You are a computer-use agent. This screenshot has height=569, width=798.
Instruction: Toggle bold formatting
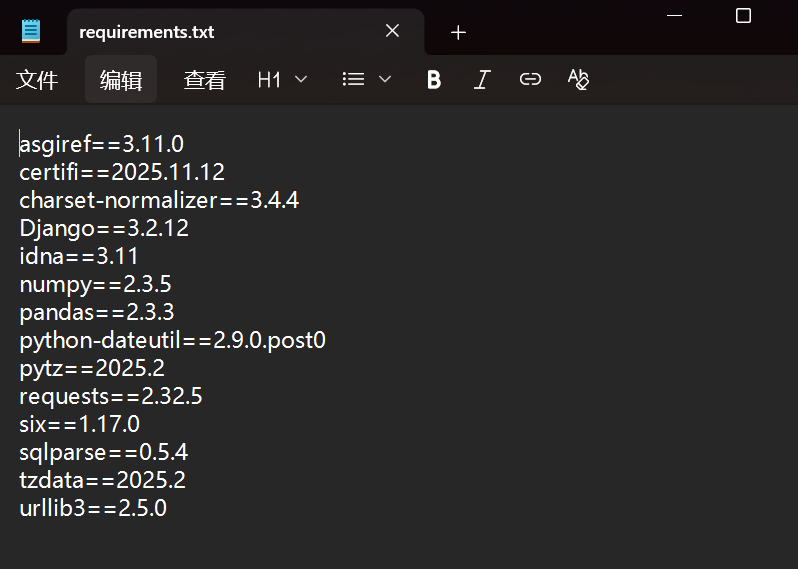coord(434,79)
